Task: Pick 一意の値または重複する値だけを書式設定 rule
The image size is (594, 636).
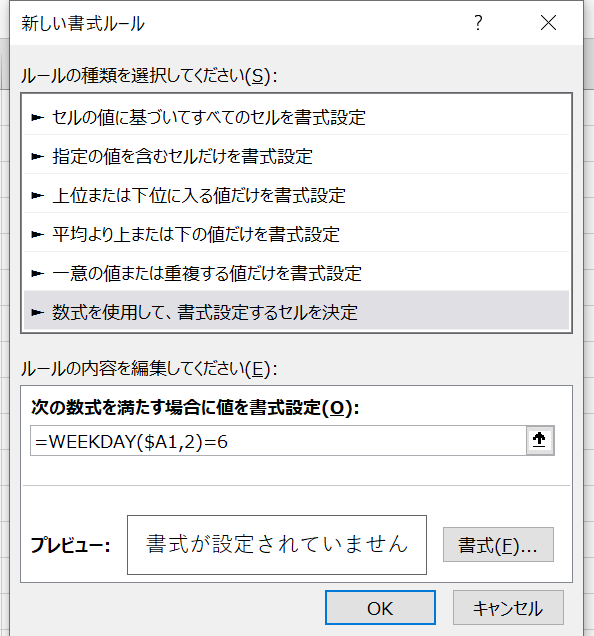Action: [296, 273]
